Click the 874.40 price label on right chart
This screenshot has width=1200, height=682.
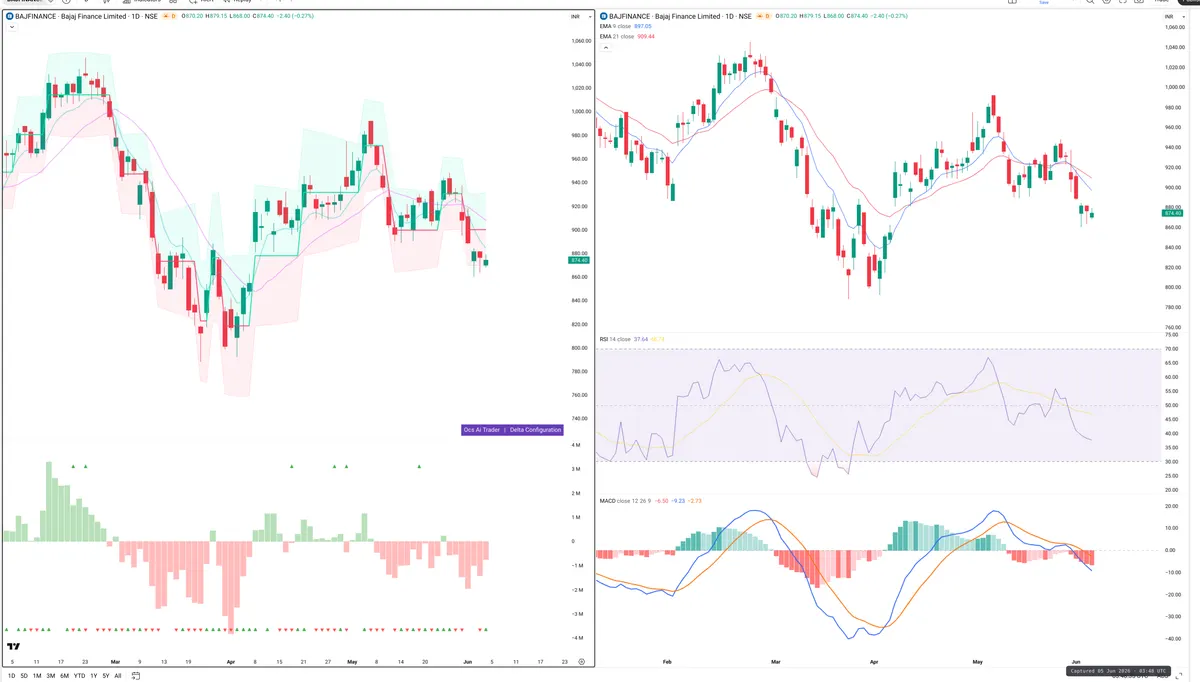(1173, 213)
